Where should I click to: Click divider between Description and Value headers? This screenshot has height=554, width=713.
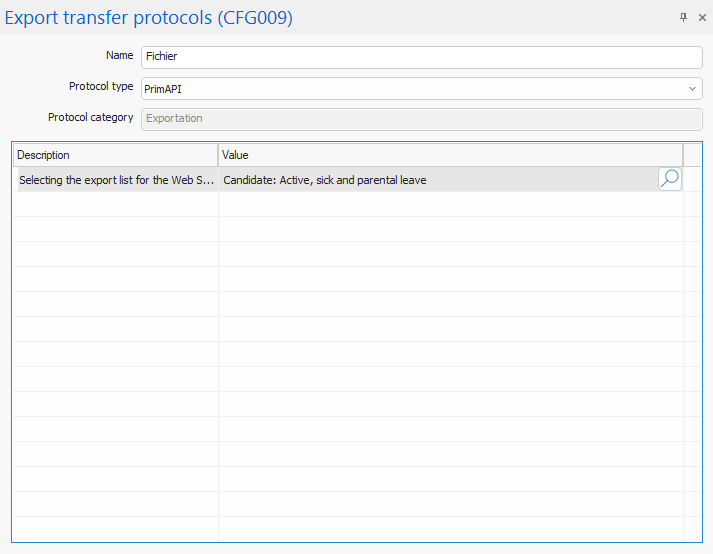point(218,155)
